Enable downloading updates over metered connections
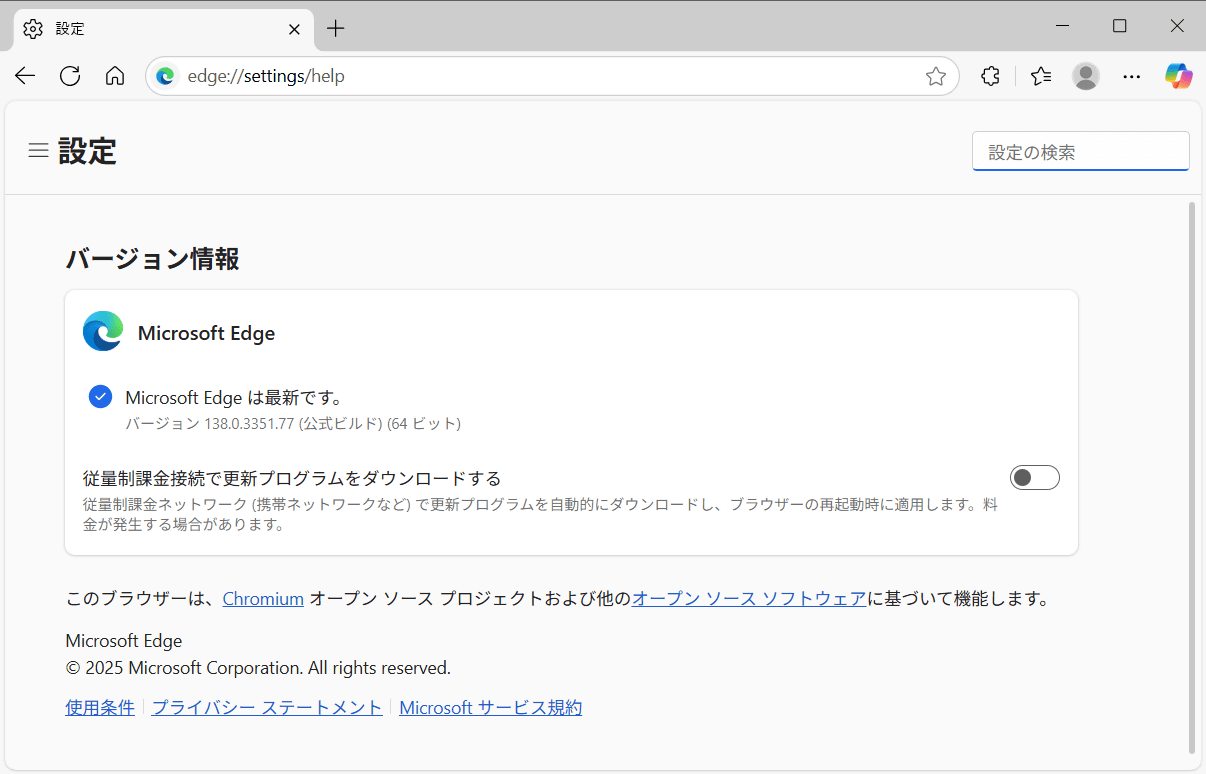This screenshot has height=774, width=1206. click(1035, 478)
